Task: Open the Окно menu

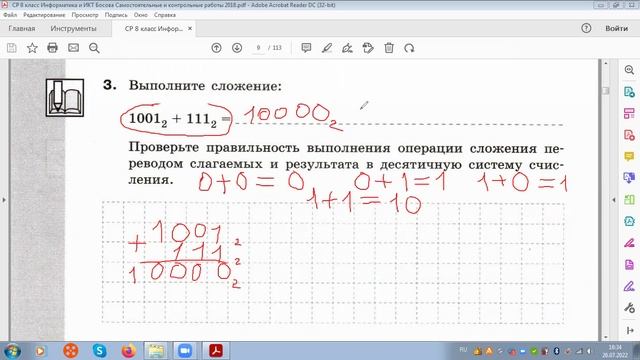Action: (x=140, y=15)
